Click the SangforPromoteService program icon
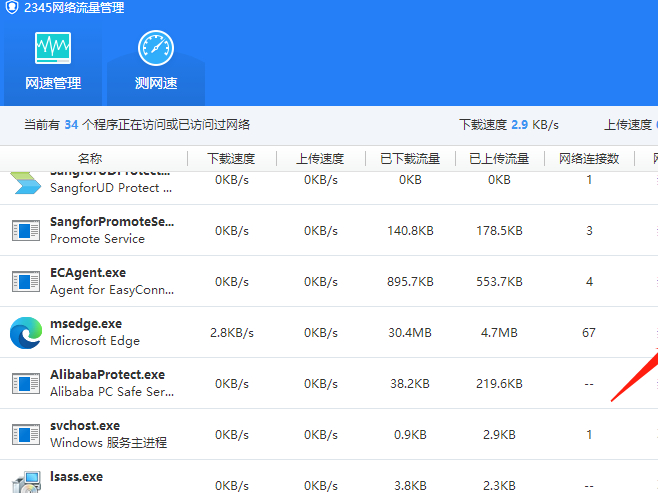Image resolution: width=658 pixels, height=493 pixels. coord(26,230)
